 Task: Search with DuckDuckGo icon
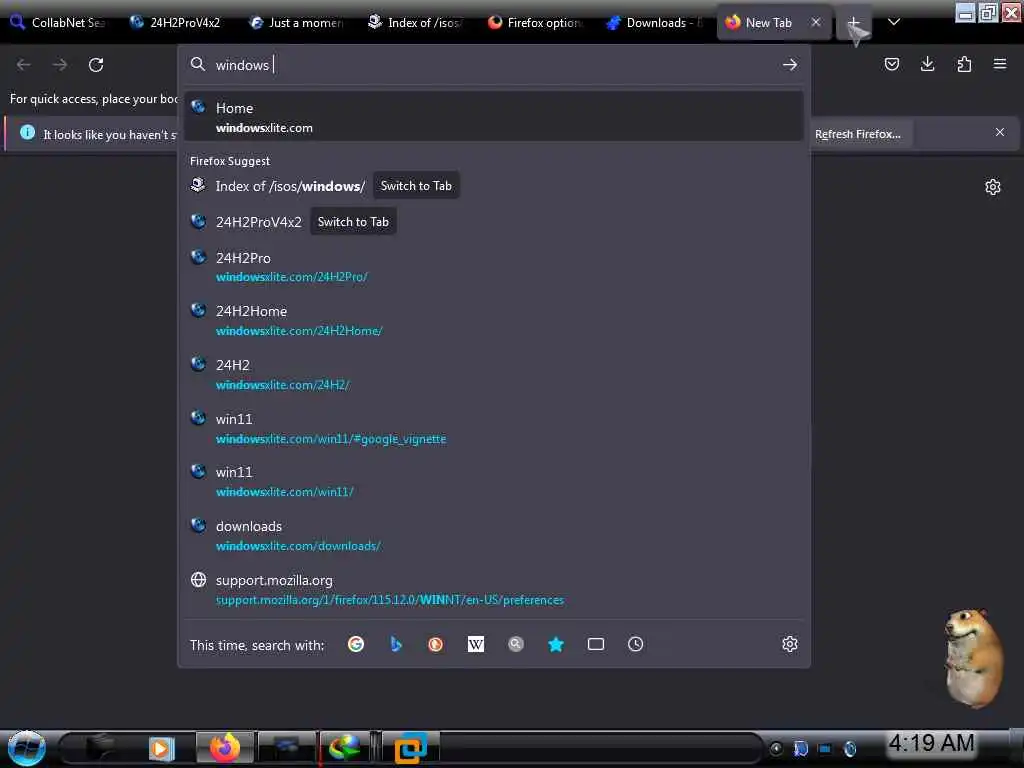pyautogui.click(x=436, y=645)
